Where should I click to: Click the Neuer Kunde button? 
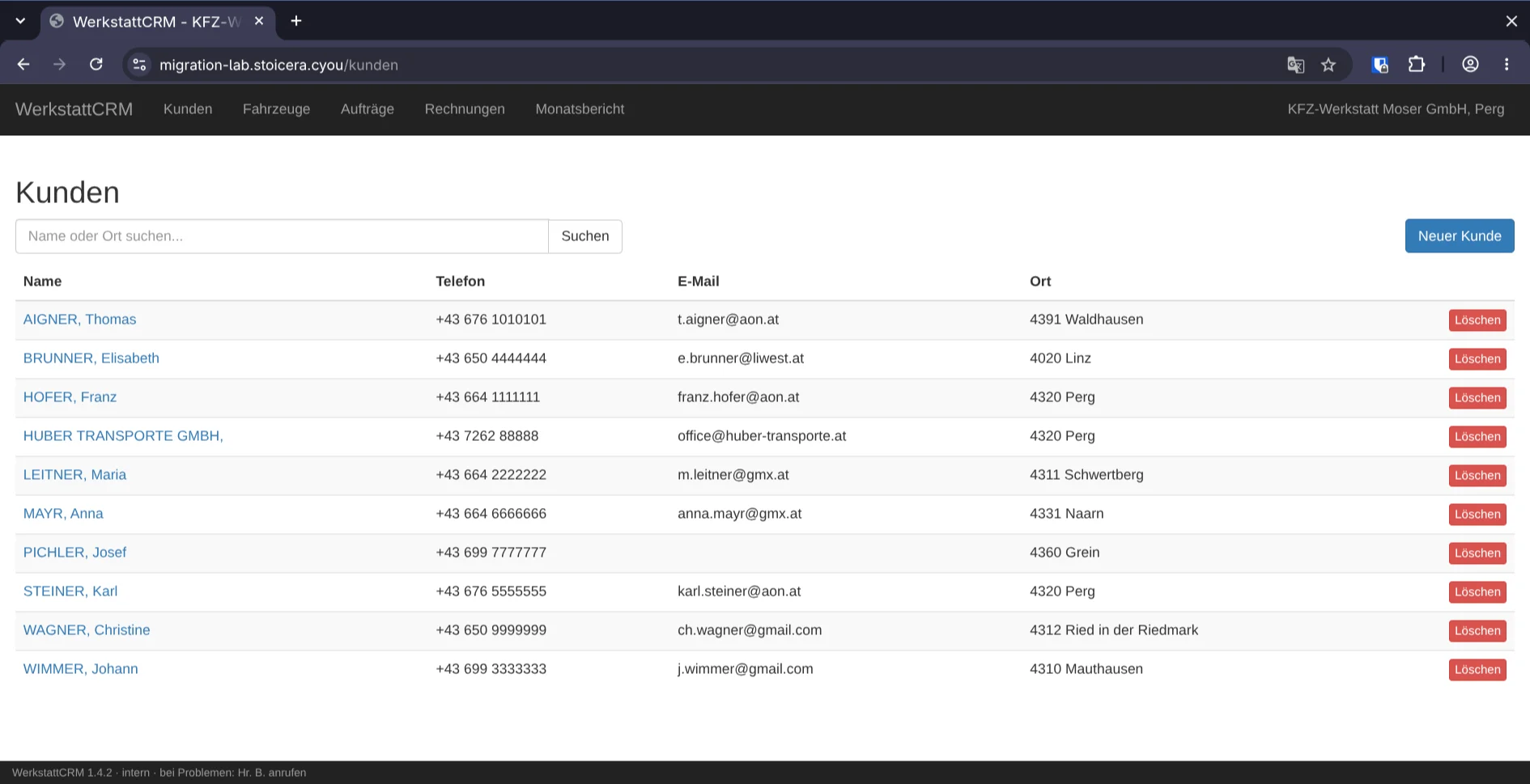coord(1460,236)
